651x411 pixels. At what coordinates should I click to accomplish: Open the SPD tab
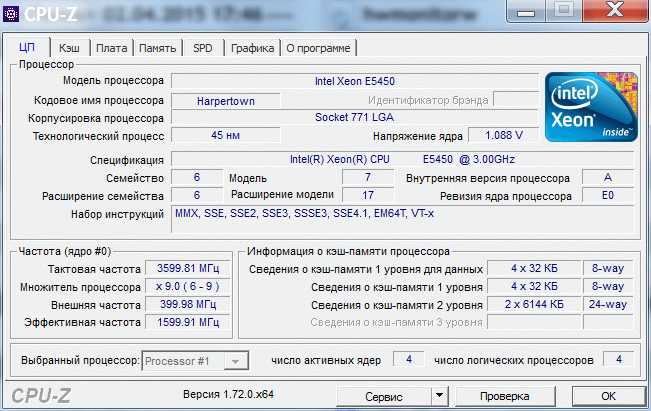point(203,48)
